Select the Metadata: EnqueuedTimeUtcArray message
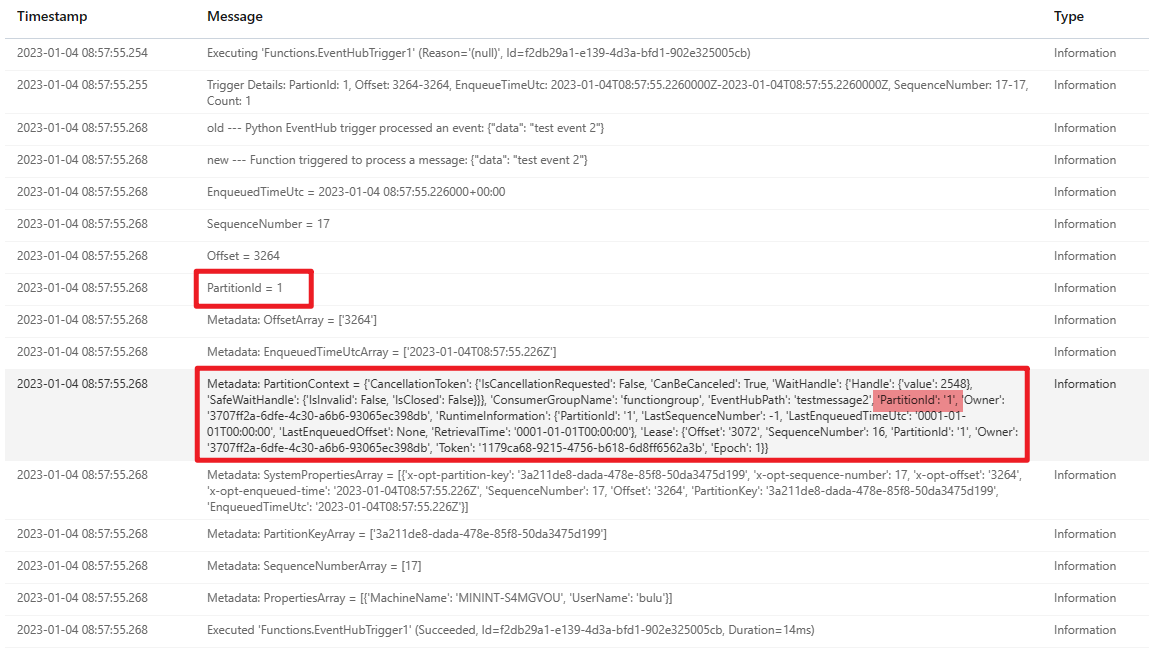This screenshot has height=666, width=1149. pos(381,352)
